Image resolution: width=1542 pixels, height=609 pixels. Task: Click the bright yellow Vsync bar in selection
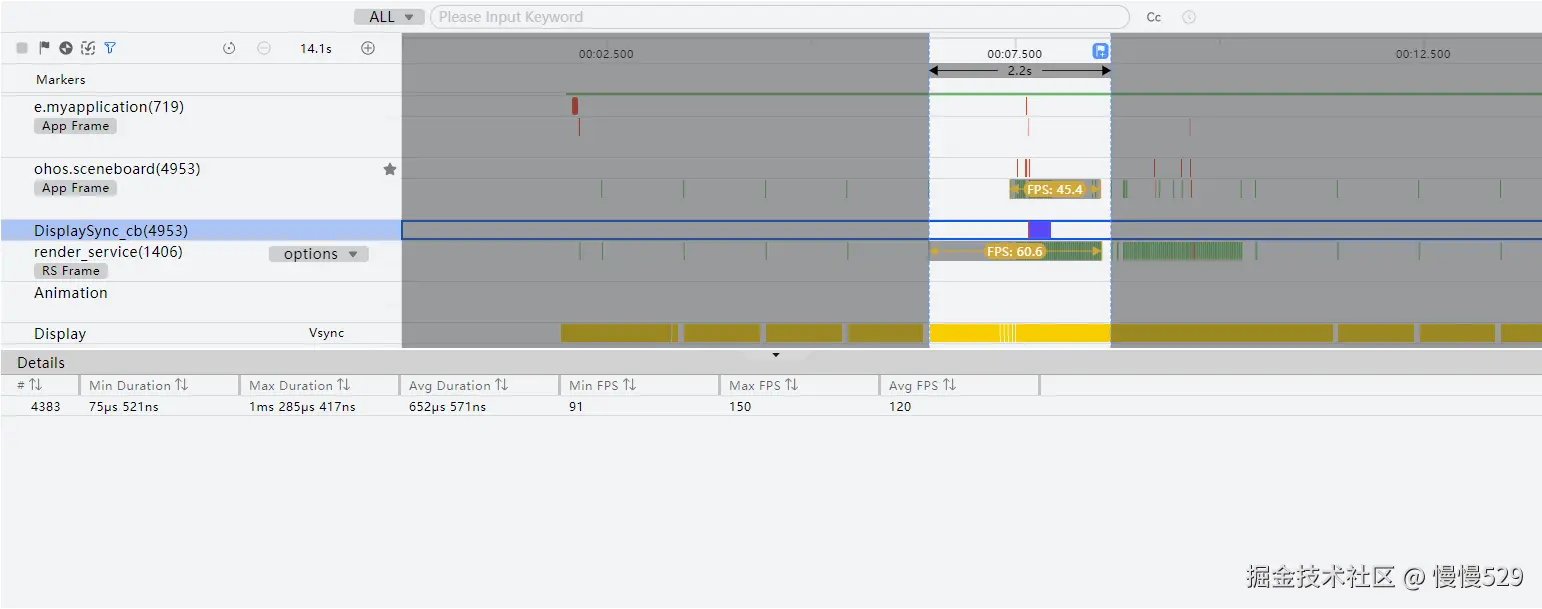tap(1020, 333)
